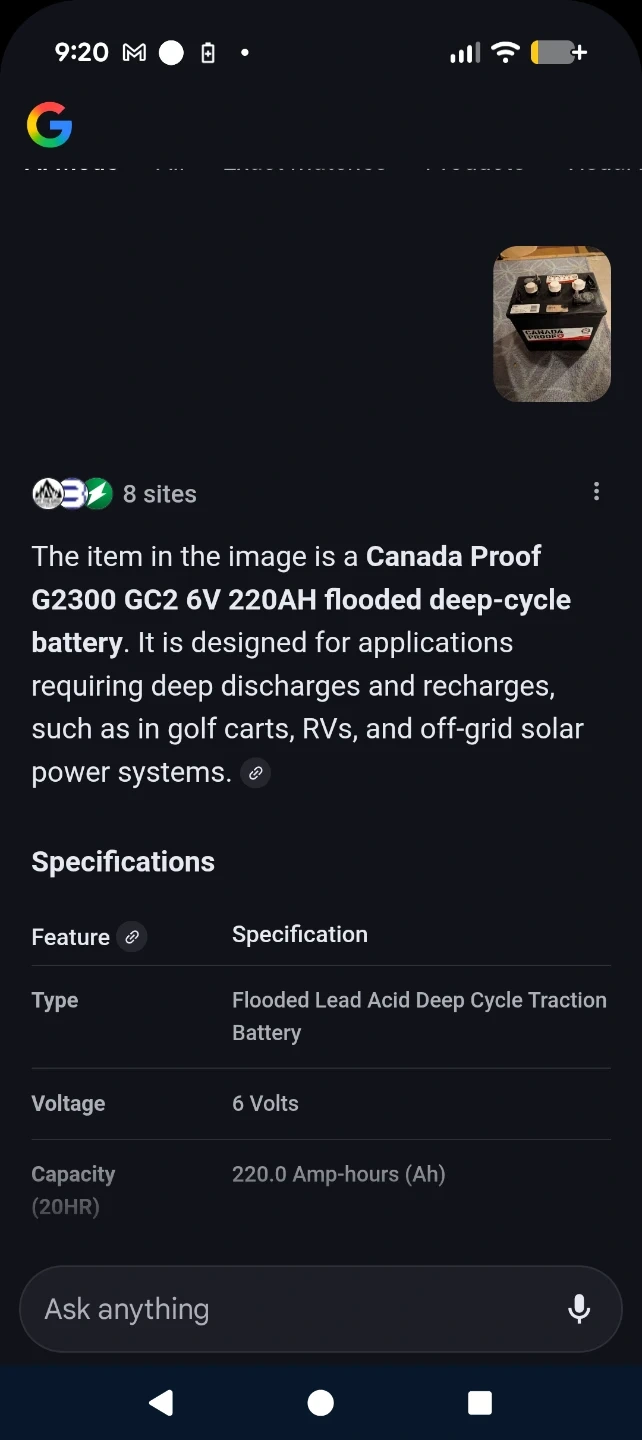Tap the 9:20 clock in status bar

click(x=82, y=53)
